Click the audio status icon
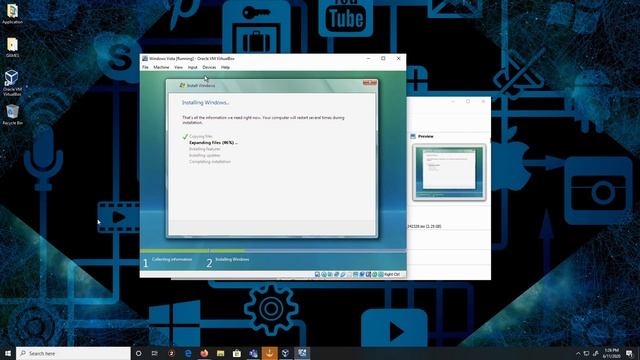640x360 pixels. 330,275
